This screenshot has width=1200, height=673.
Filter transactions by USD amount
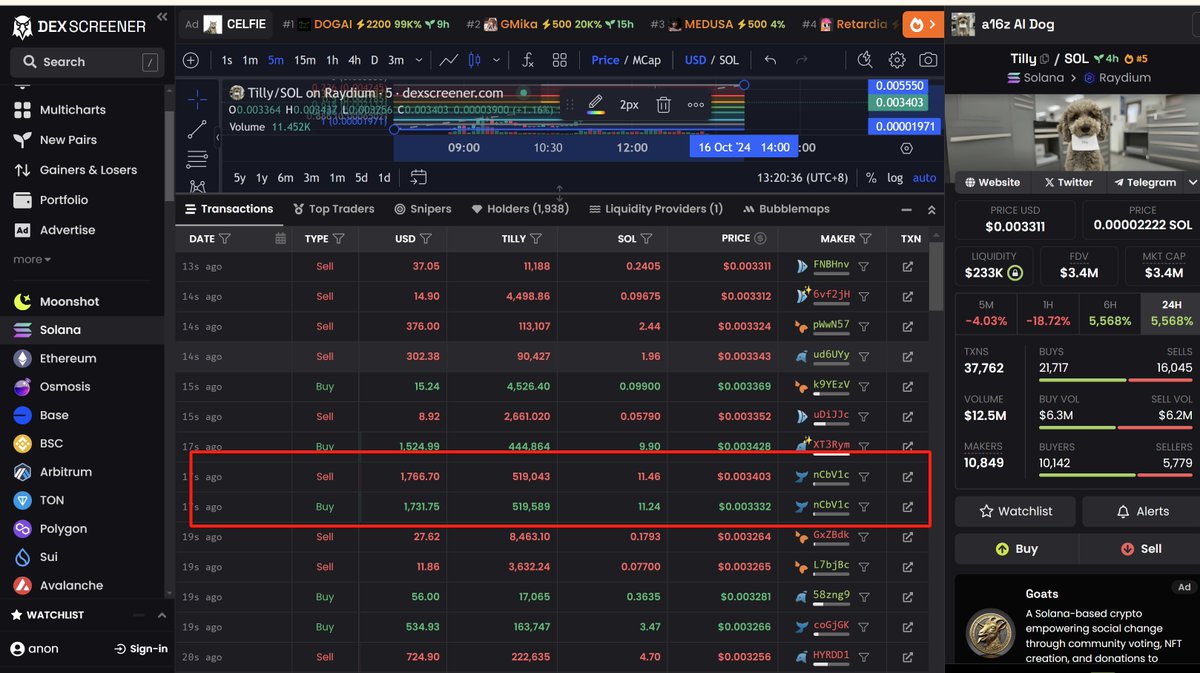[x=426, y=239]
